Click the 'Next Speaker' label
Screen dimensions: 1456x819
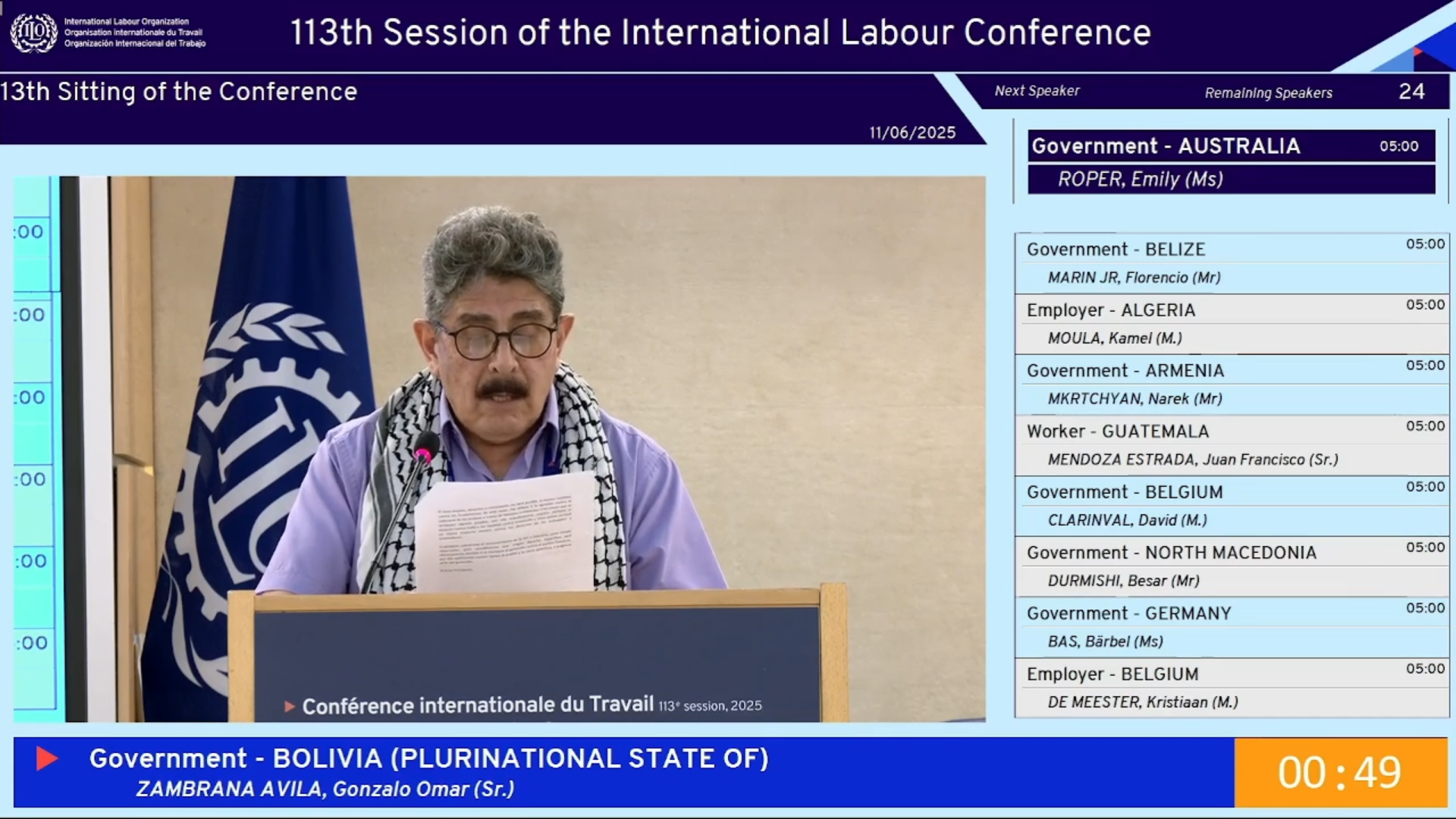click(1037, 91)
